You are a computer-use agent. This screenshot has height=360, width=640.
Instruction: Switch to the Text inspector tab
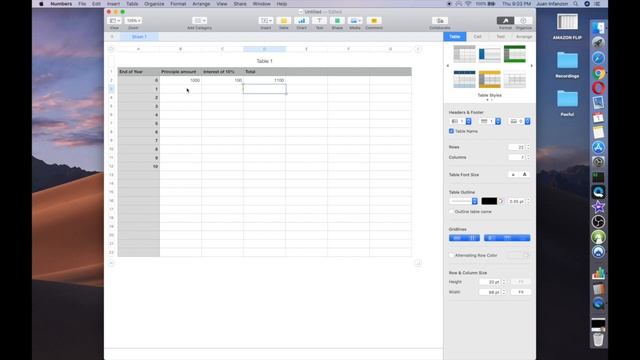coord(500,37)
